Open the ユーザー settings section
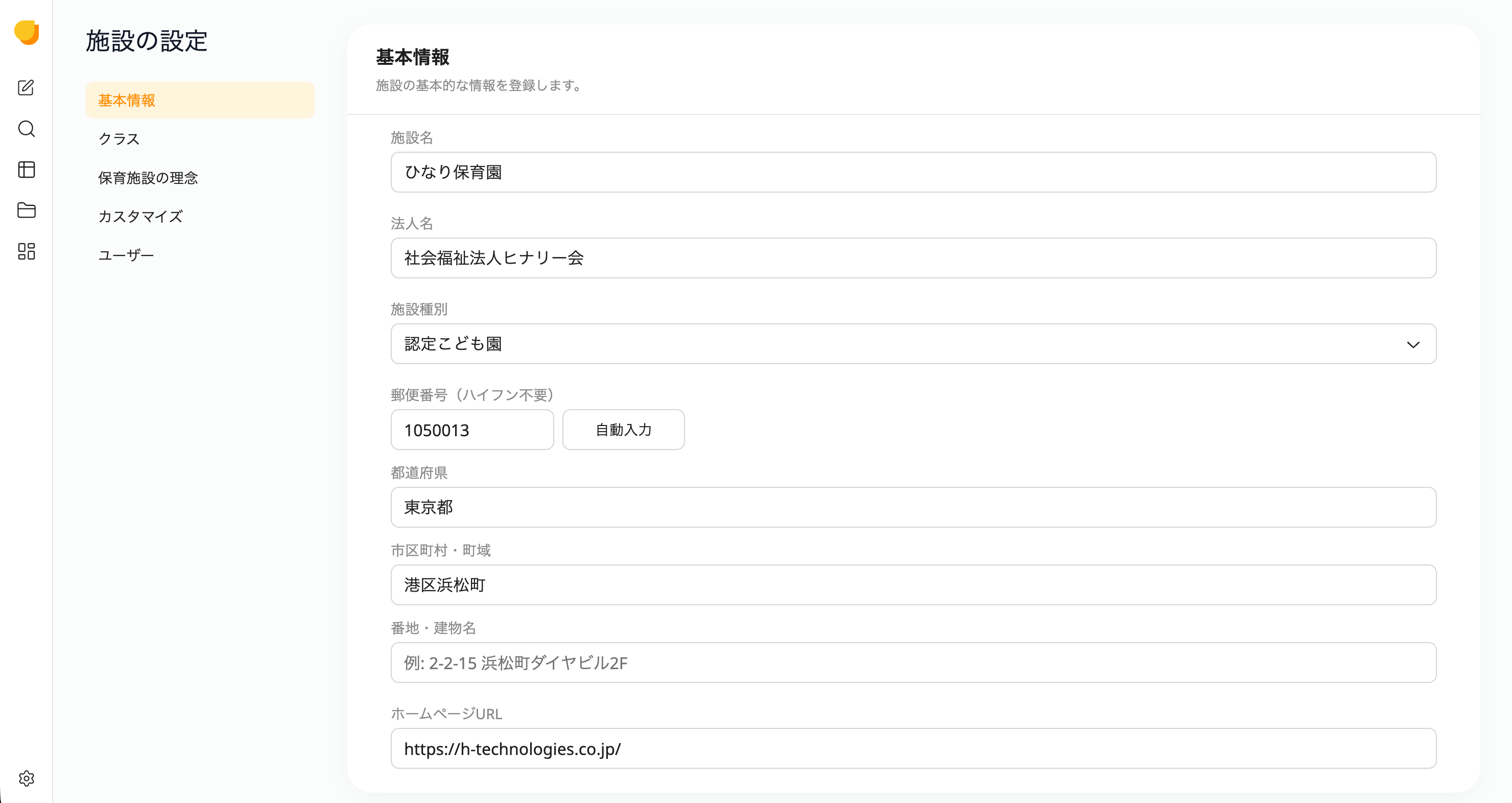Image resolution: width=1512 pixels, height=803 pixels. 200,255
